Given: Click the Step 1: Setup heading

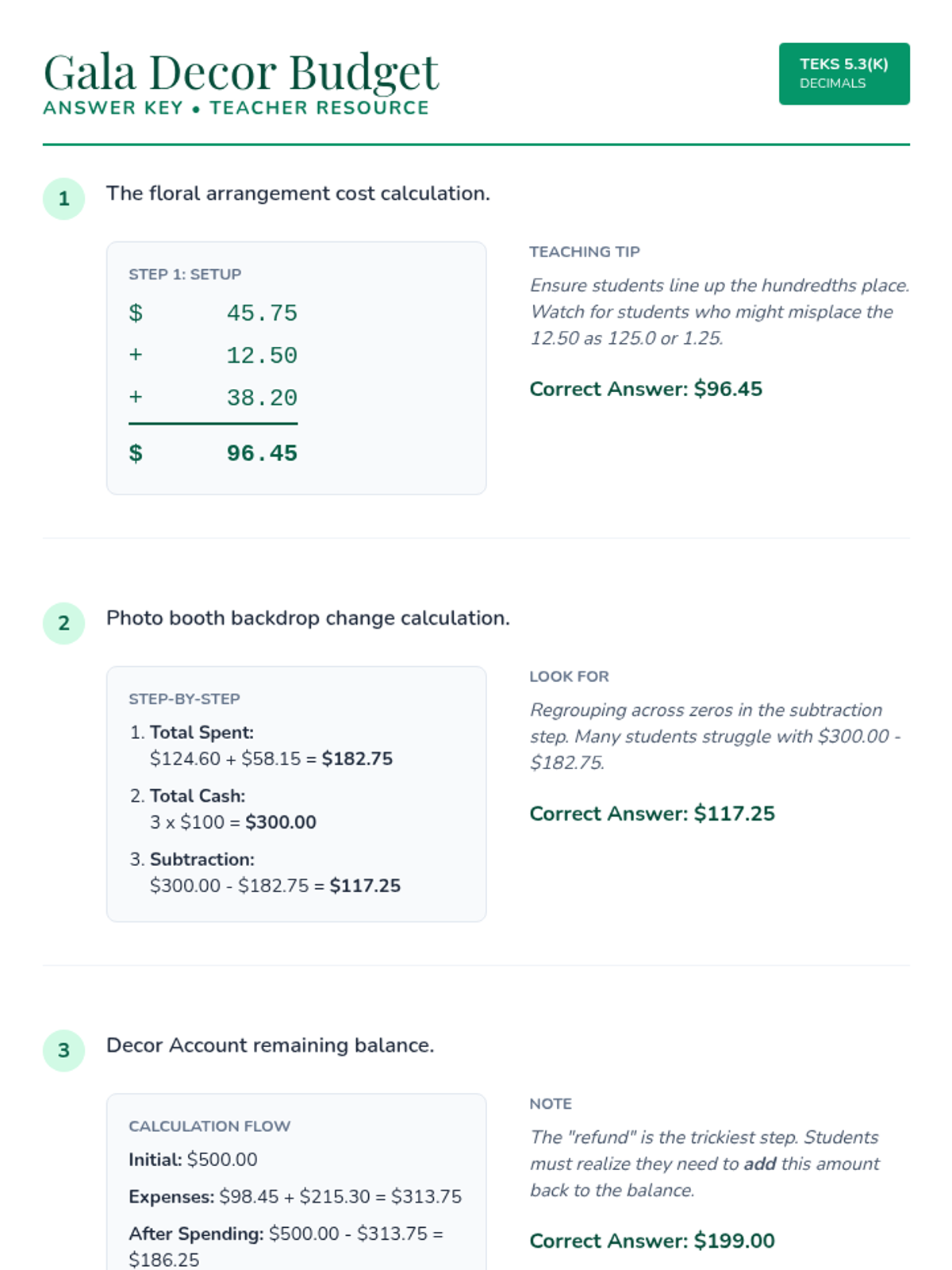Looking at the screenshot, I should click(x=185, y=275).
